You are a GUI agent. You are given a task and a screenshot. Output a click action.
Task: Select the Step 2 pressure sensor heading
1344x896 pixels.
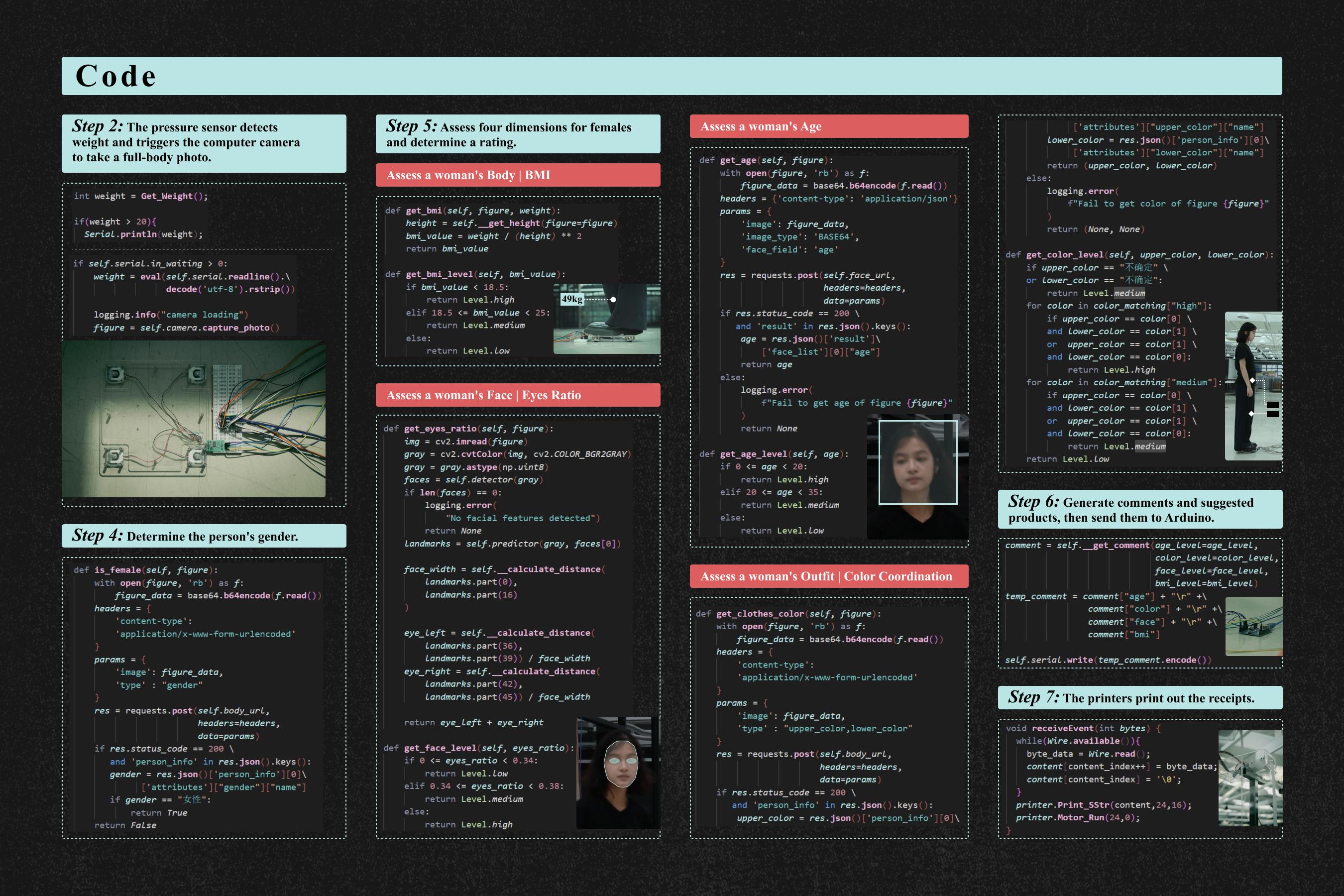204,143
